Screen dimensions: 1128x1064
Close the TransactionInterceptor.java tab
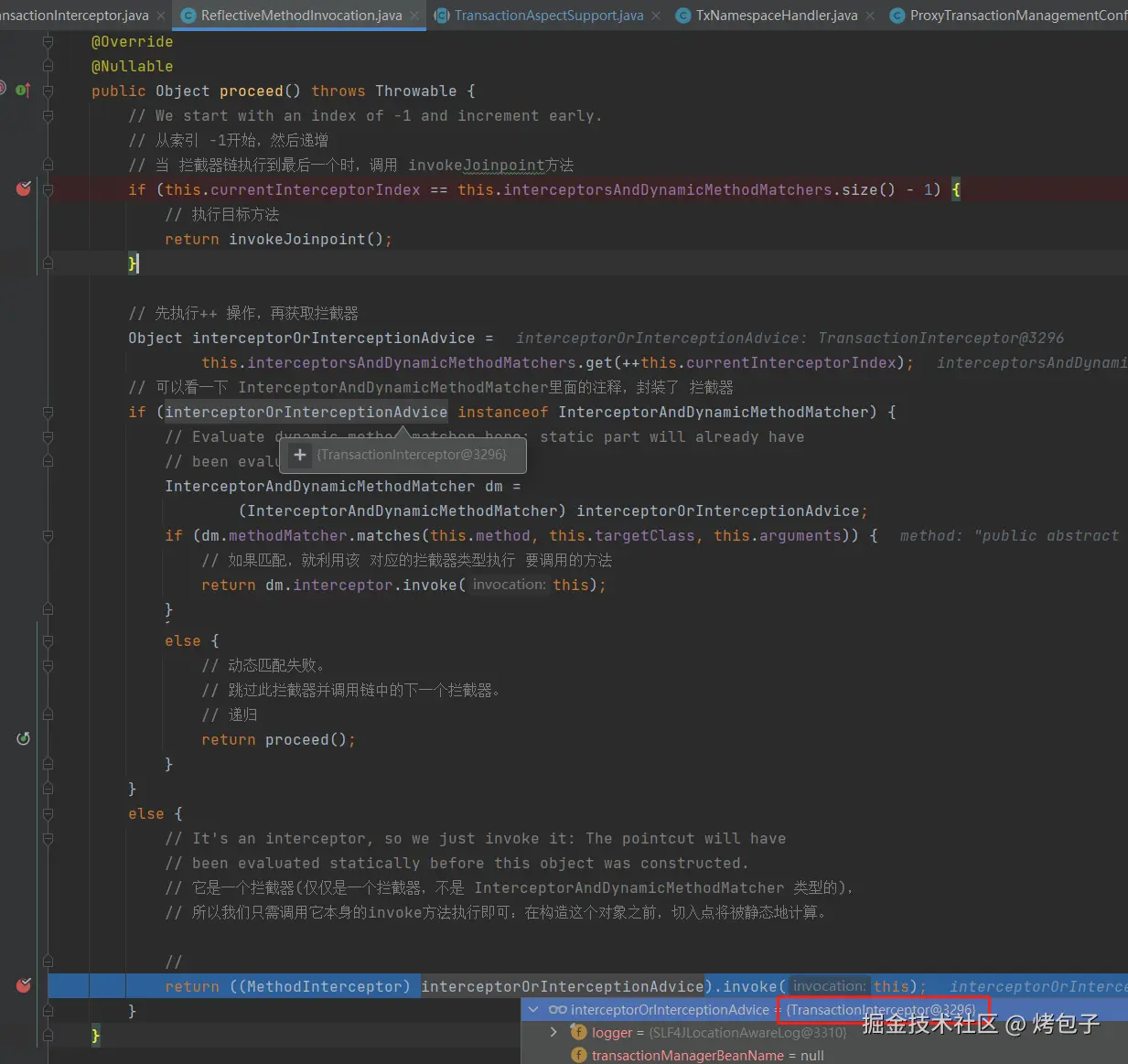pyautogui.click(x=161, y=16)
